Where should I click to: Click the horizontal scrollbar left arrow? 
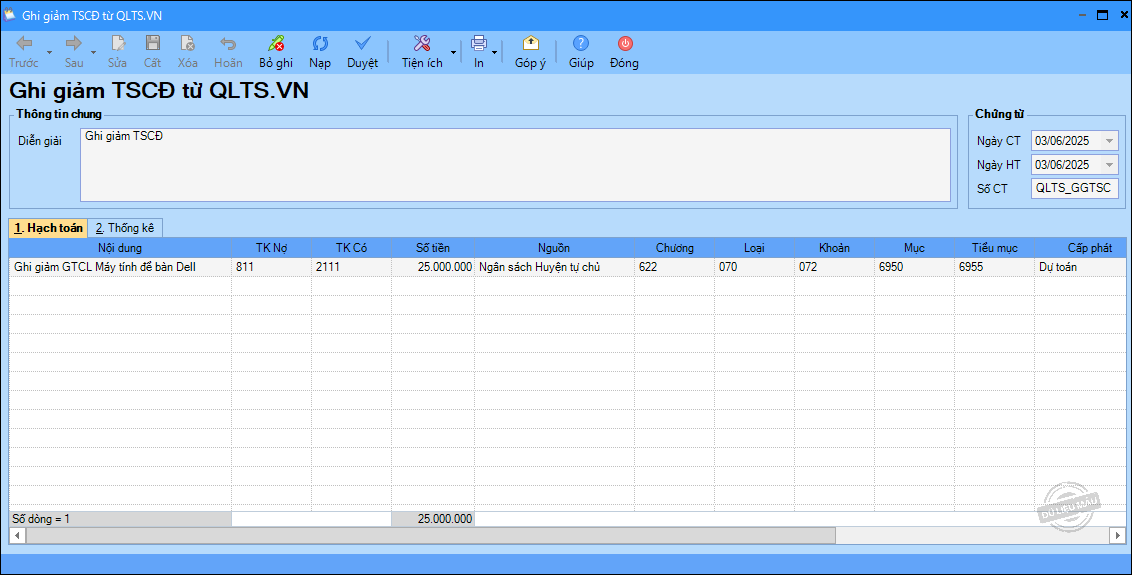coord(17,535)
